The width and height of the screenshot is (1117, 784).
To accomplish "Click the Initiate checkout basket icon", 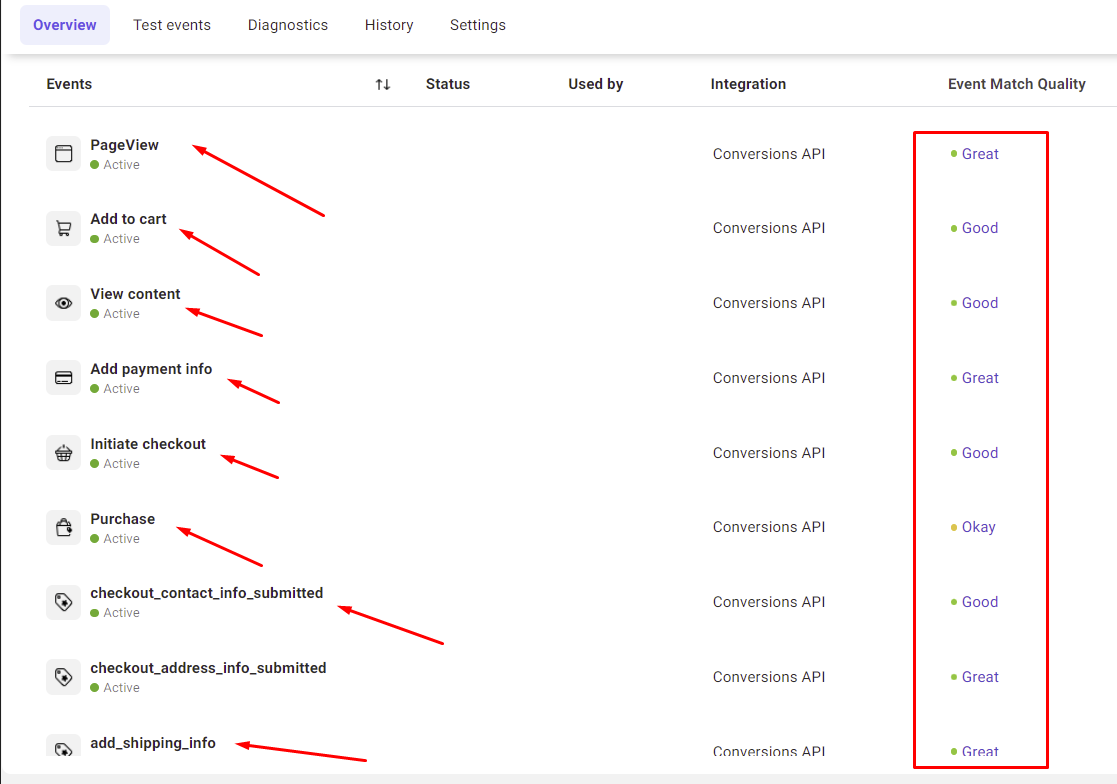I will (63, 453).
